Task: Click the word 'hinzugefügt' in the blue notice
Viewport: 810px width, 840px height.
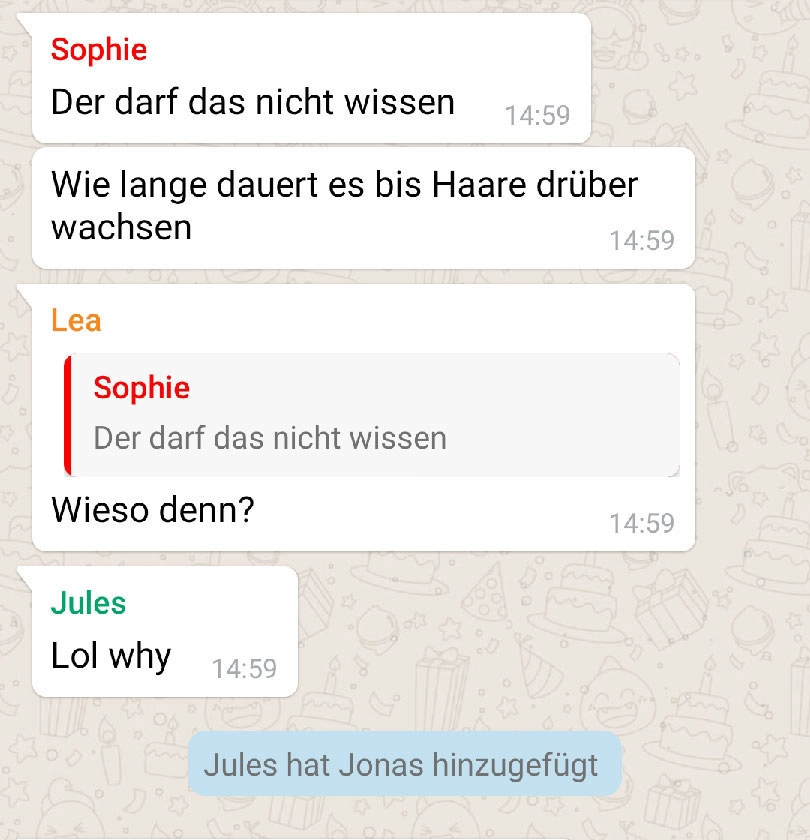Action: click(515, 766)
